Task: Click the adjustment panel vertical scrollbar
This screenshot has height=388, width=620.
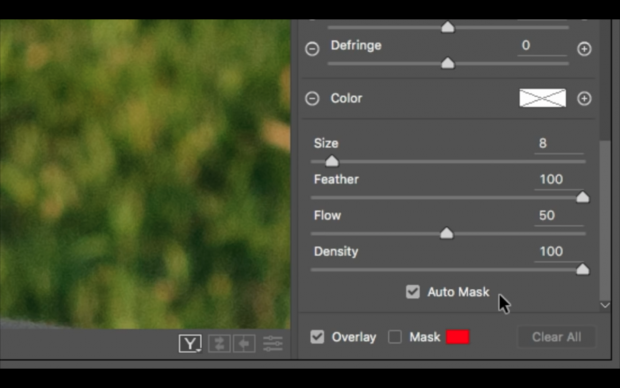Action: tap(605, 220)
